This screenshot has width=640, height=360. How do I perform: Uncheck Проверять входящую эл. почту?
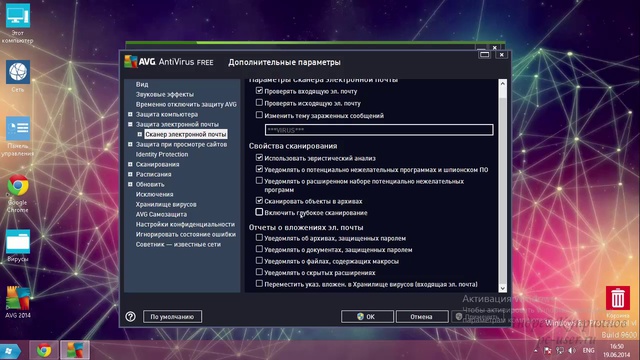(x=259, y=91)
